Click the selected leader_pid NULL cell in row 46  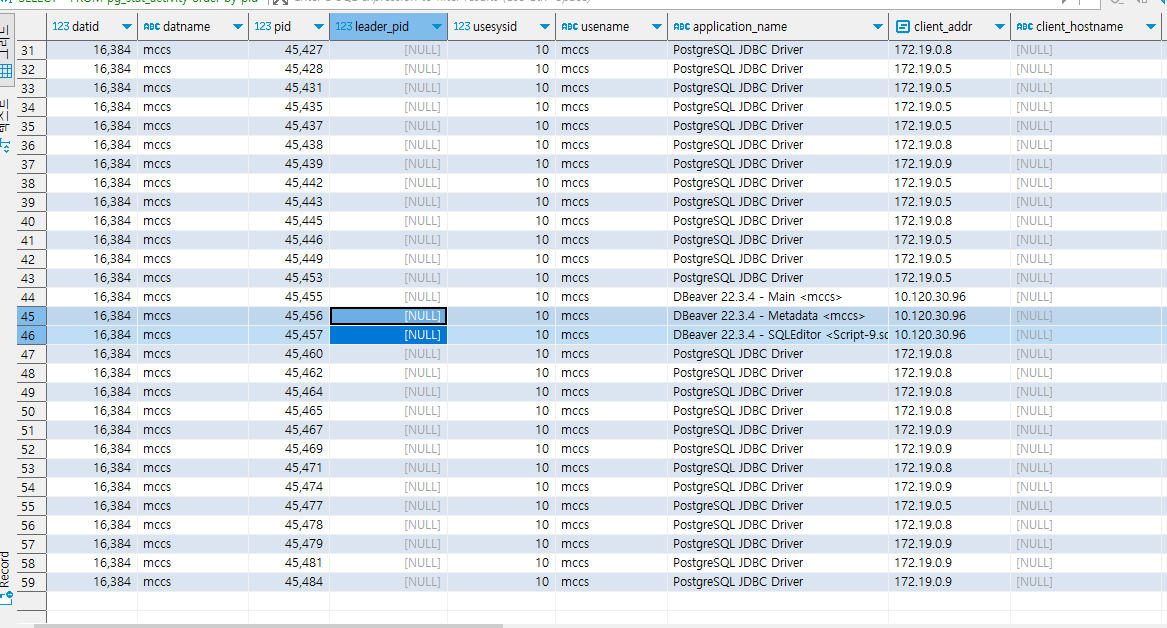click(x=389, y=335)
